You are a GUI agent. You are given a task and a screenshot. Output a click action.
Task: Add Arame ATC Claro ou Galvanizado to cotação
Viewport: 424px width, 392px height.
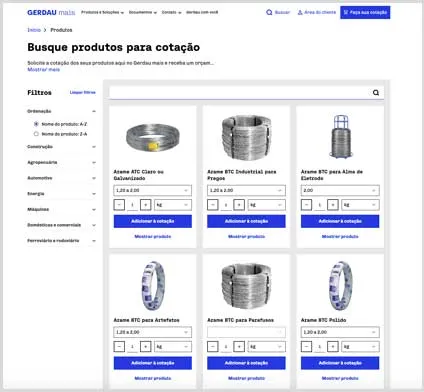point(153,221)
